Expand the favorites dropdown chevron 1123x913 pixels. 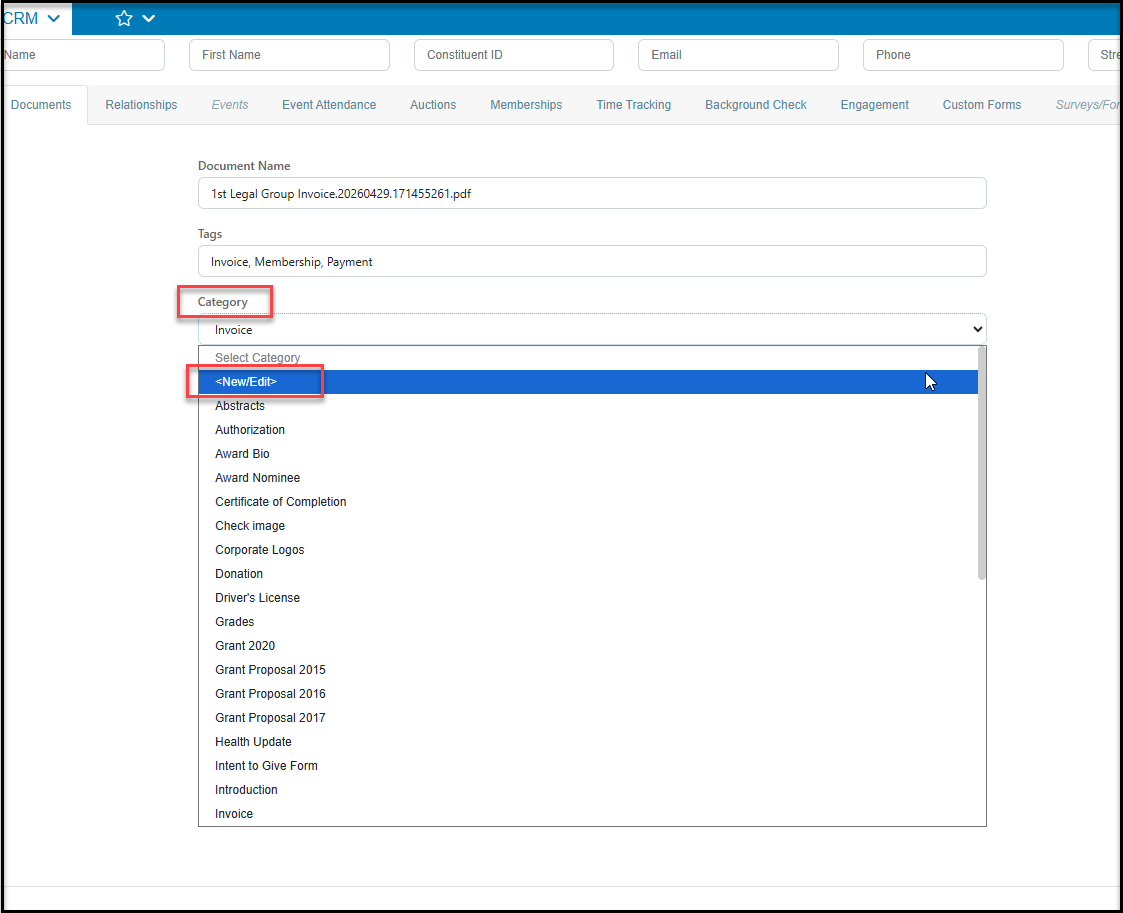(149, 19)
